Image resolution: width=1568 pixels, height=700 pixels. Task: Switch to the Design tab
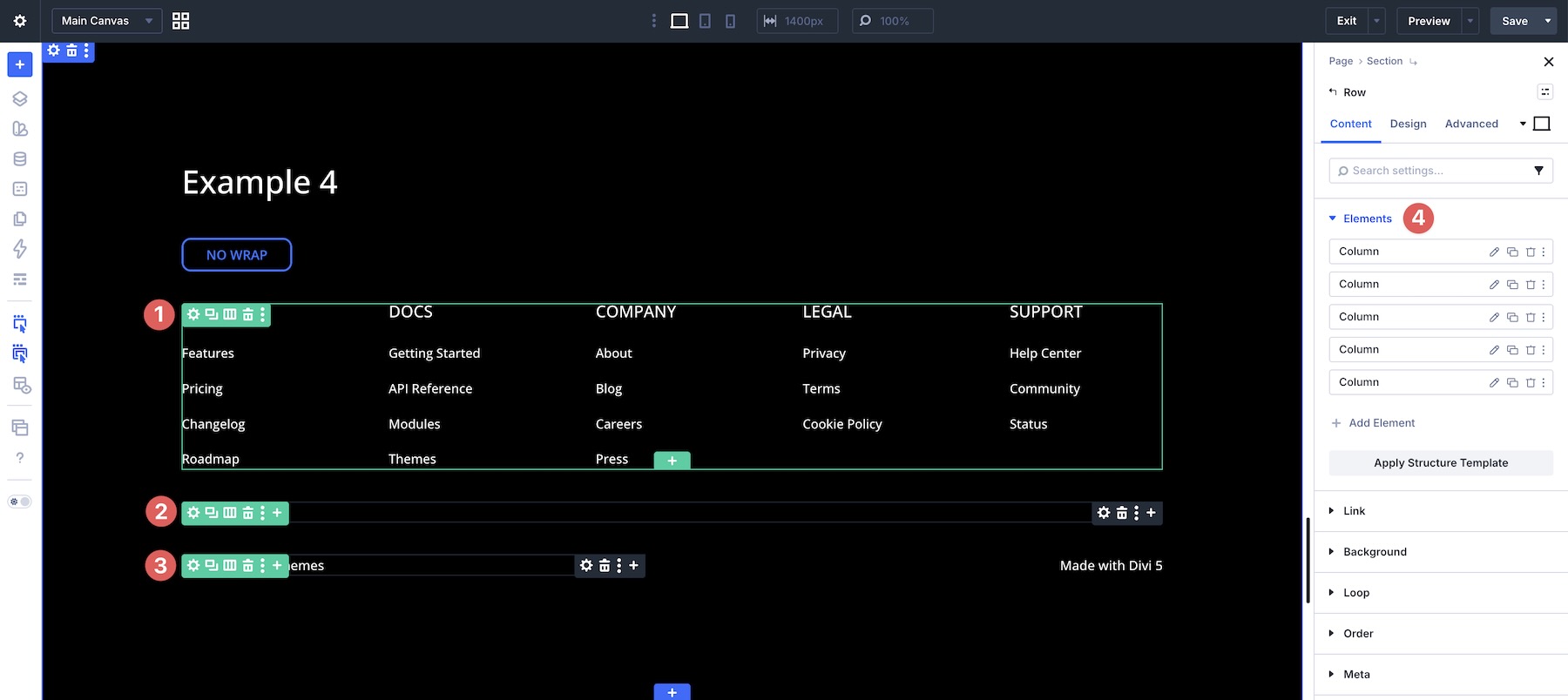pos(1408,124)
